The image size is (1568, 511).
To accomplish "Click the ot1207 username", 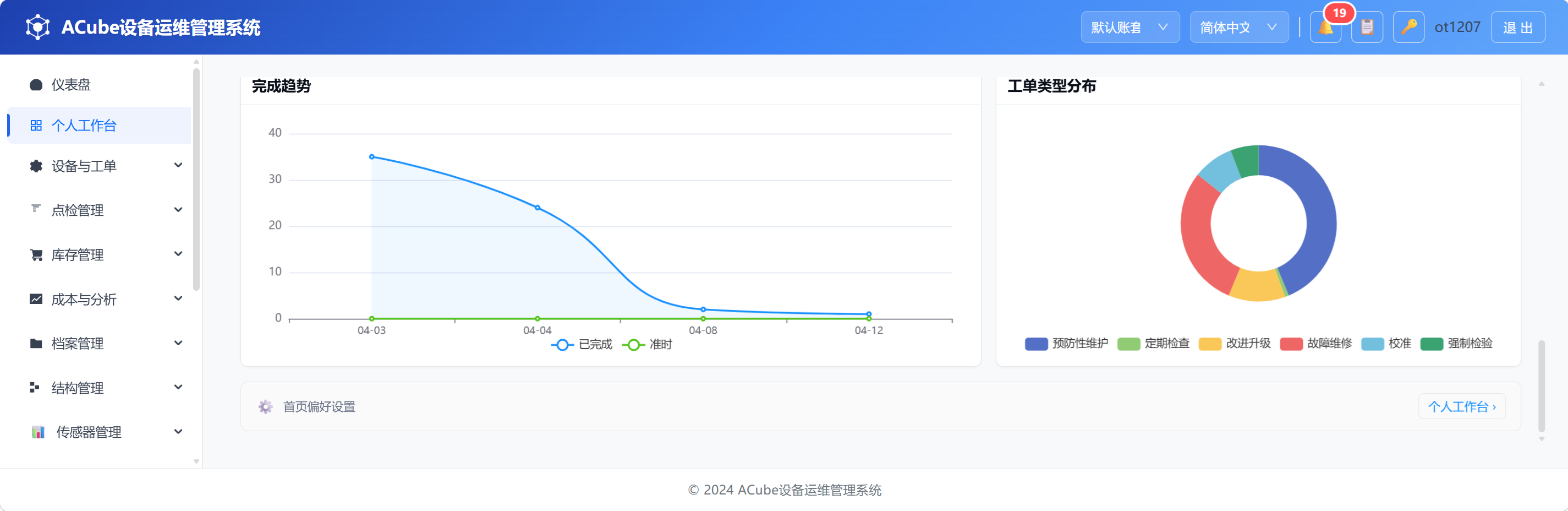I will point(1457,28).
